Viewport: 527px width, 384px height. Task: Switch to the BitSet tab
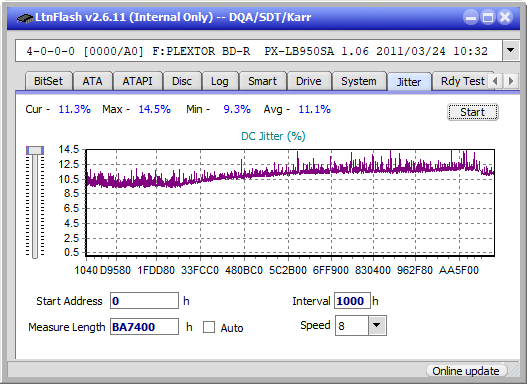48,81
